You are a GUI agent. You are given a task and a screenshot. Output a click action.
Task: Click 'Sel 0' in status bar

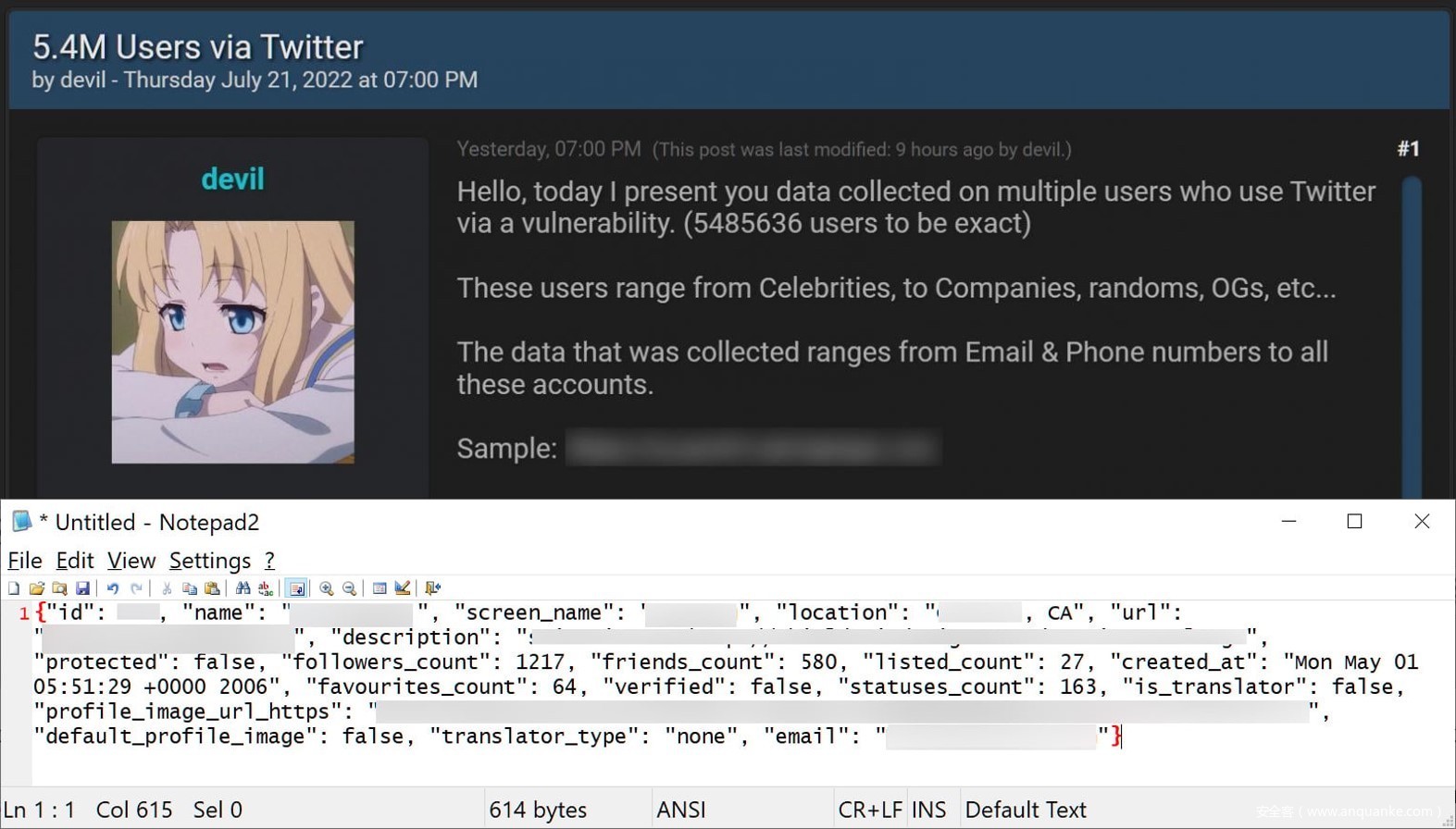[218, 810]
